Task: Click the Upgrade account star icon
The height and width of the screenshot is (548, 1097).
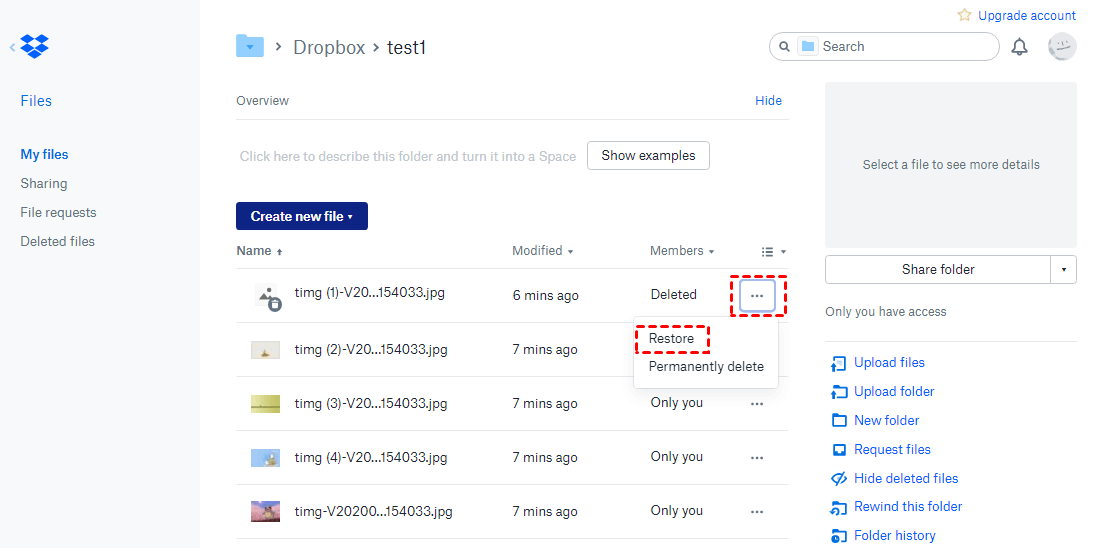Action: (x=964, y=15)
